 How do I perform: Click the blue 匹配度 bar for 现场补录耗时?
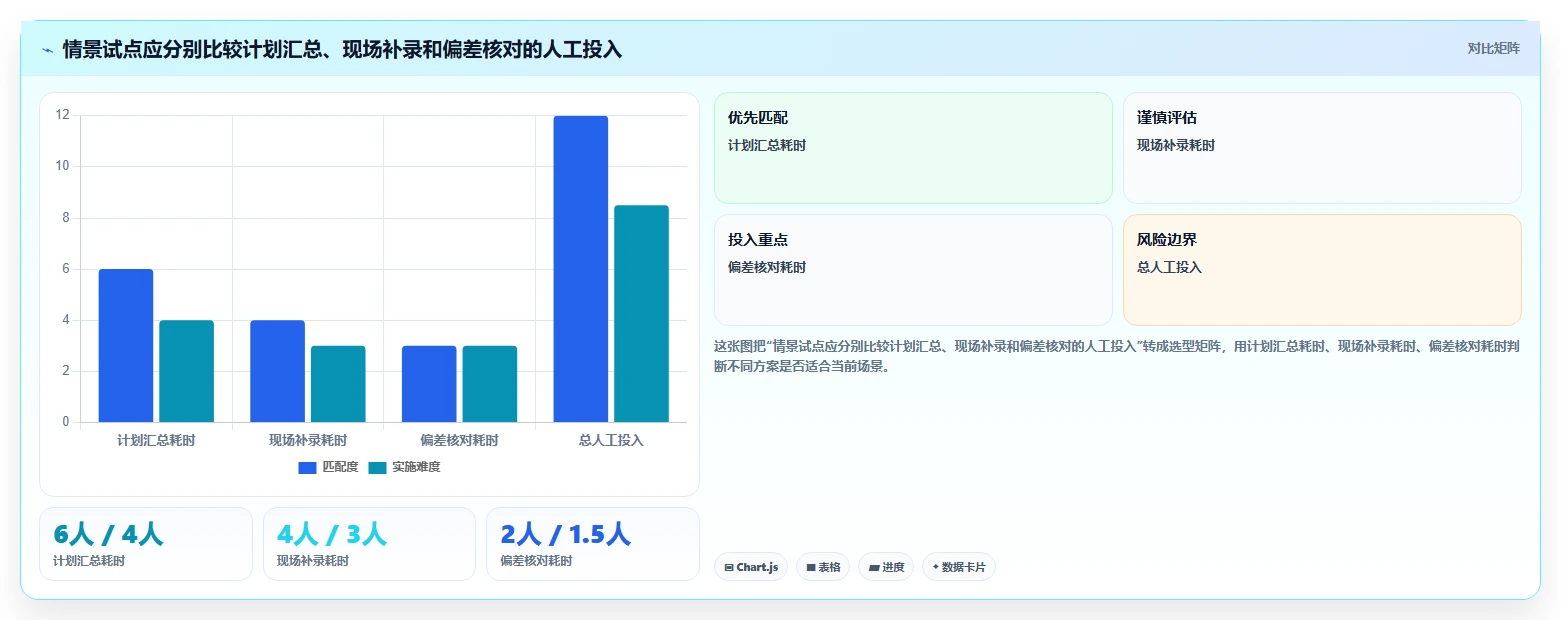tap(278, 371)
